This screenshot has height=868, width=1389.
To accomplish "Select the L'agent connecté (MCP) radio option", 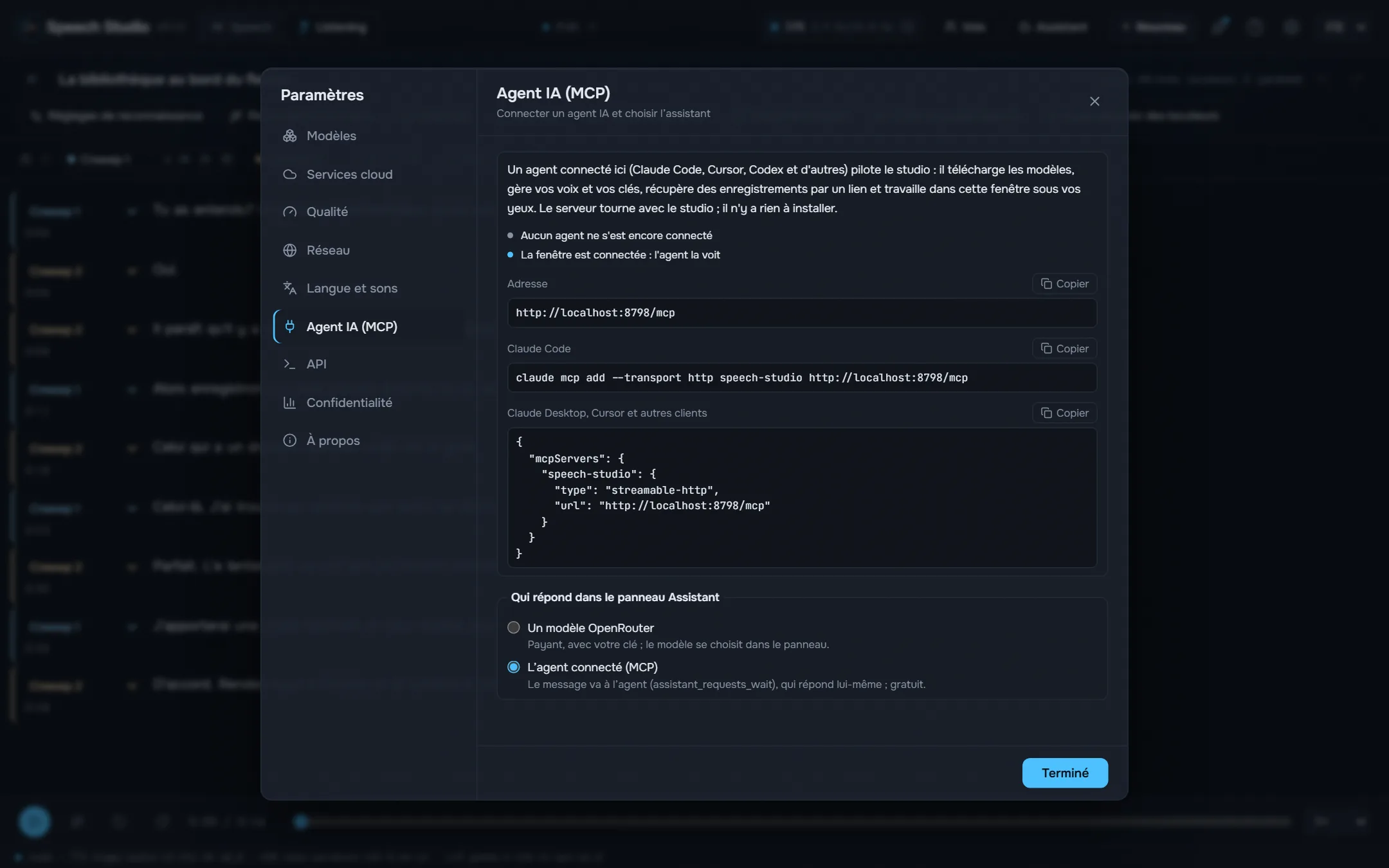I will tap(514, 667).
